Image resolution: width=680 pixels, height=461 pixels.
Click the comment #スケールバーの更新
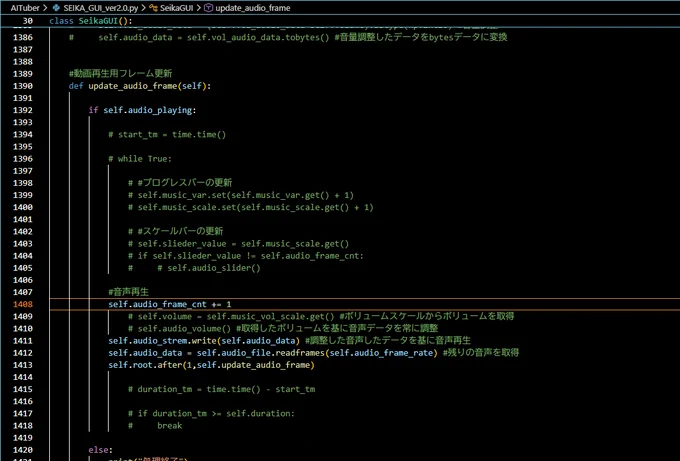(175, 231)
